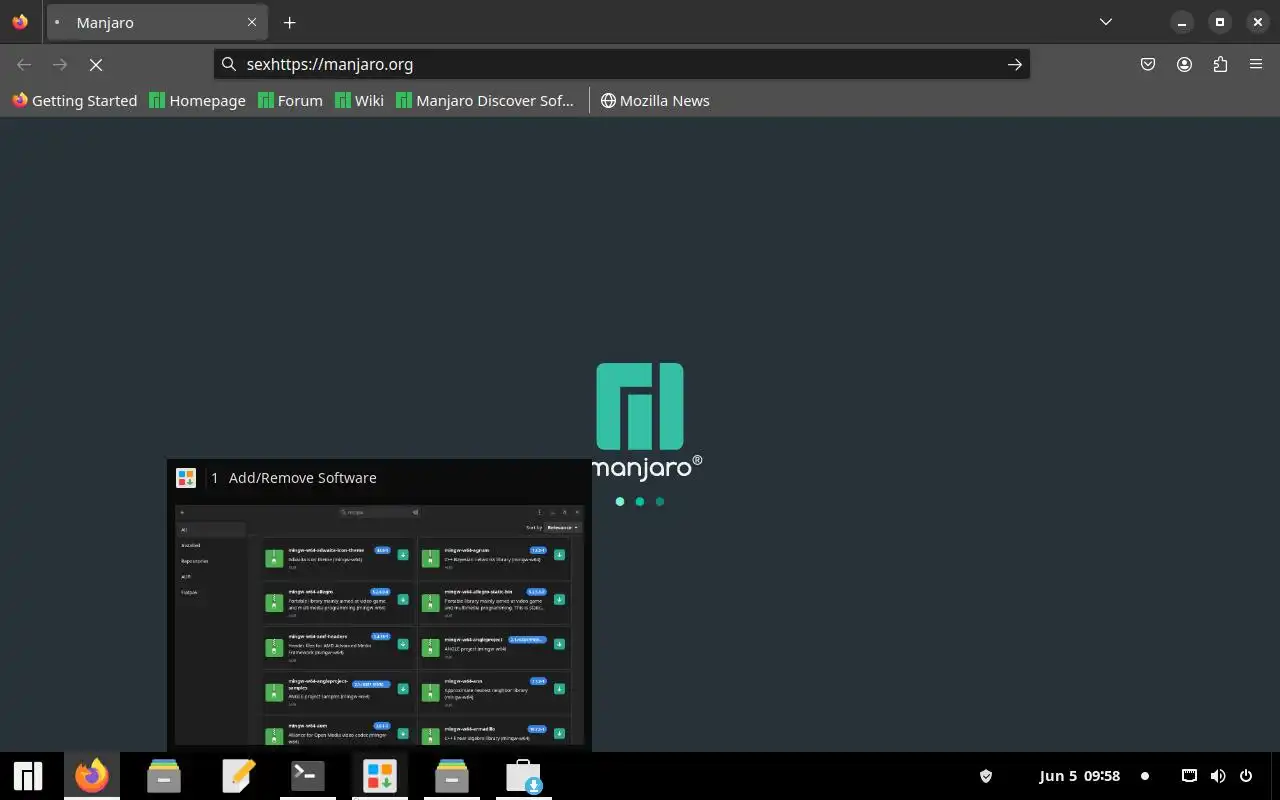Open the Wiki bookmark
Screen dimensions: 1280x800
coord(359,100)
